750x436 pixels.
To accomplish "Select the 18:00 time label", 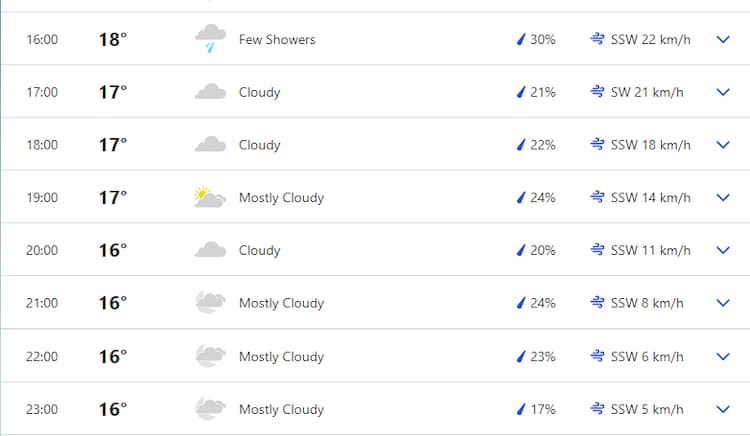I will pos(42,145).
